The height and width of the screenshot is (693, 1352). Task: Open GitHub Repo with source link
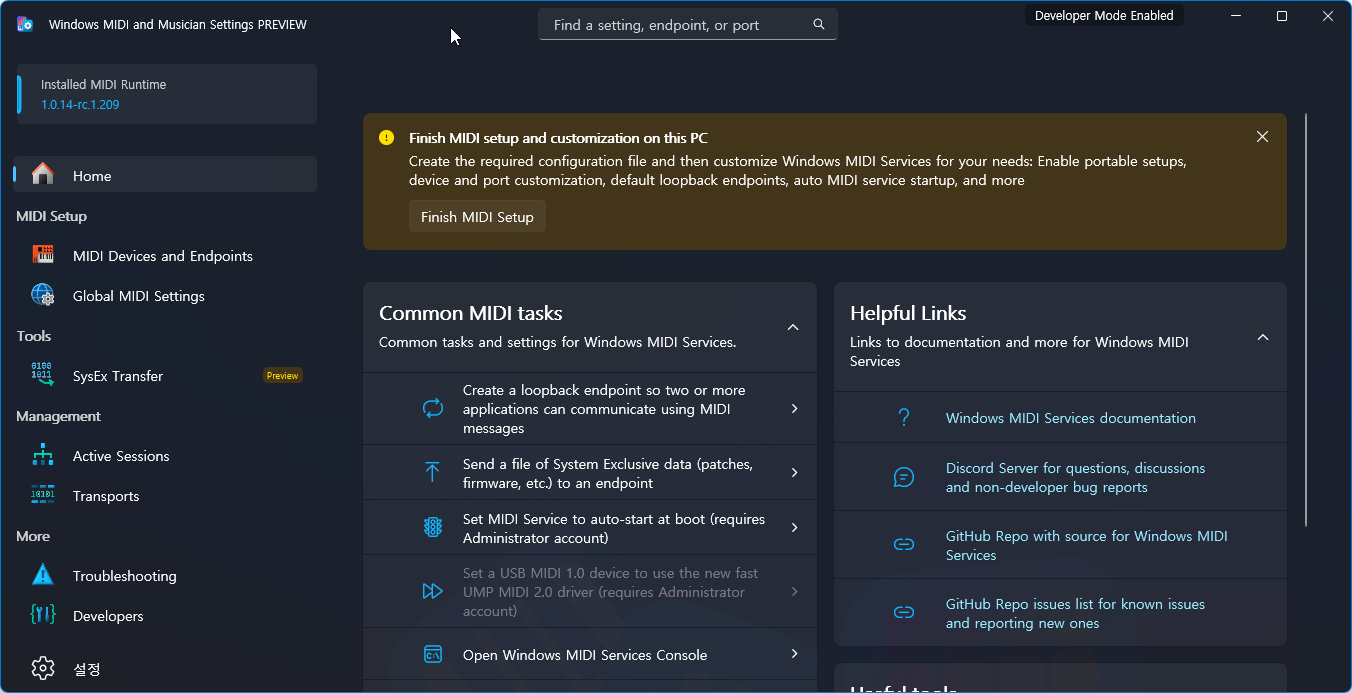(1086, 545)
